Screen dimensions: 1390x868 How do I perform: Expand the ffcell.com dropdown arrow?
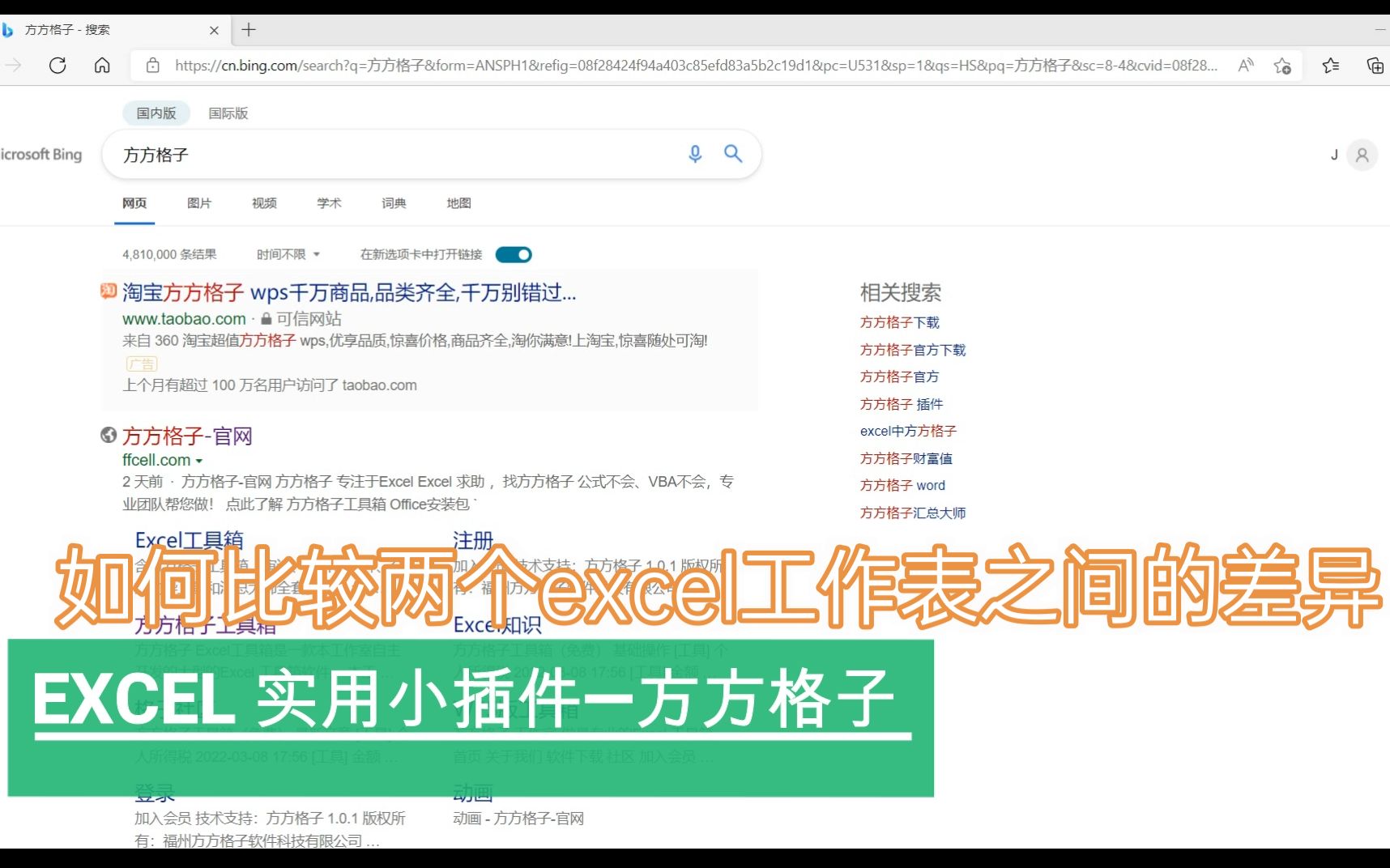pos(199,461)
